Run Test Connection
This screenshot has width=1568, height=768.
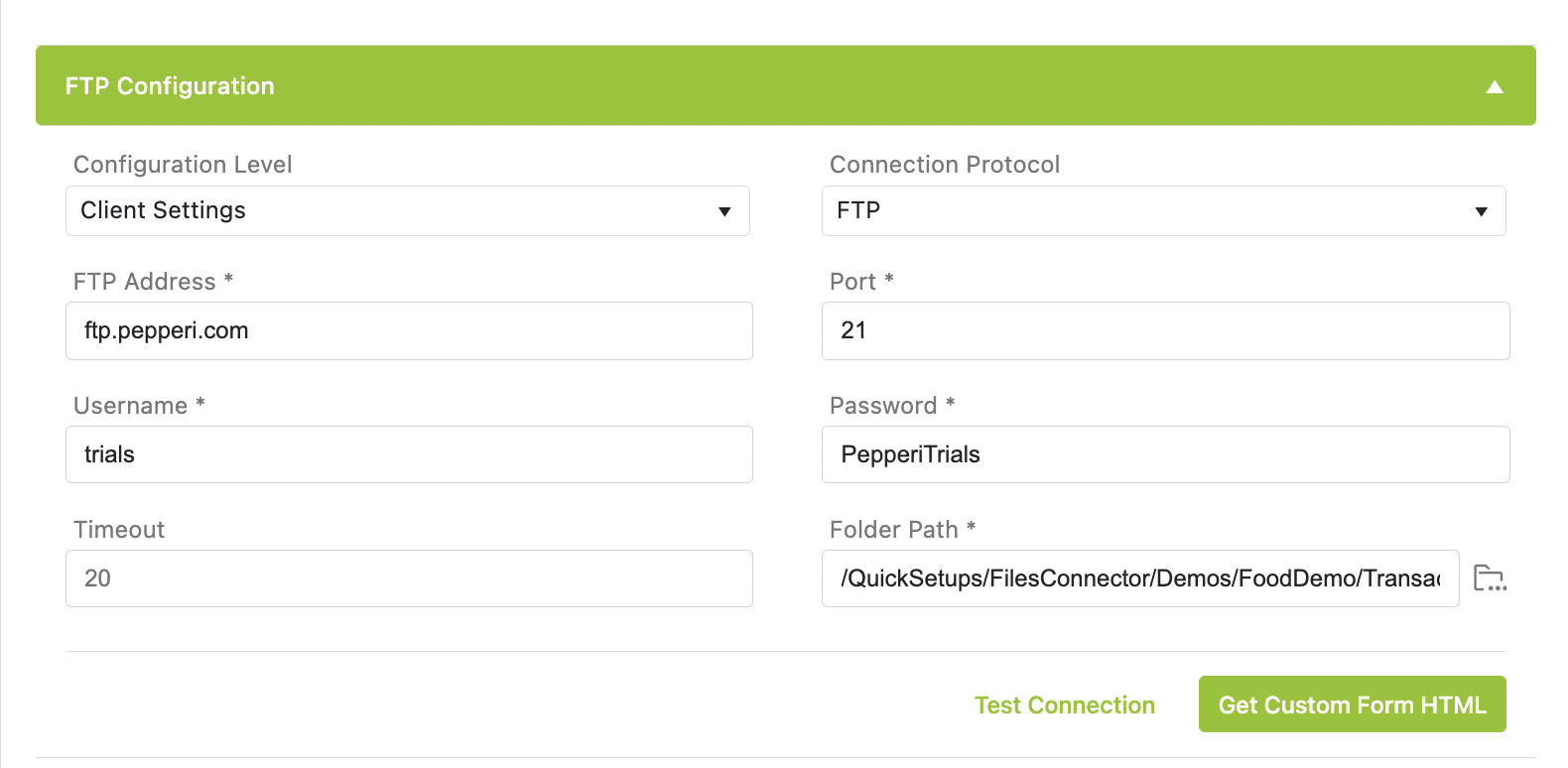point(1065,705)
